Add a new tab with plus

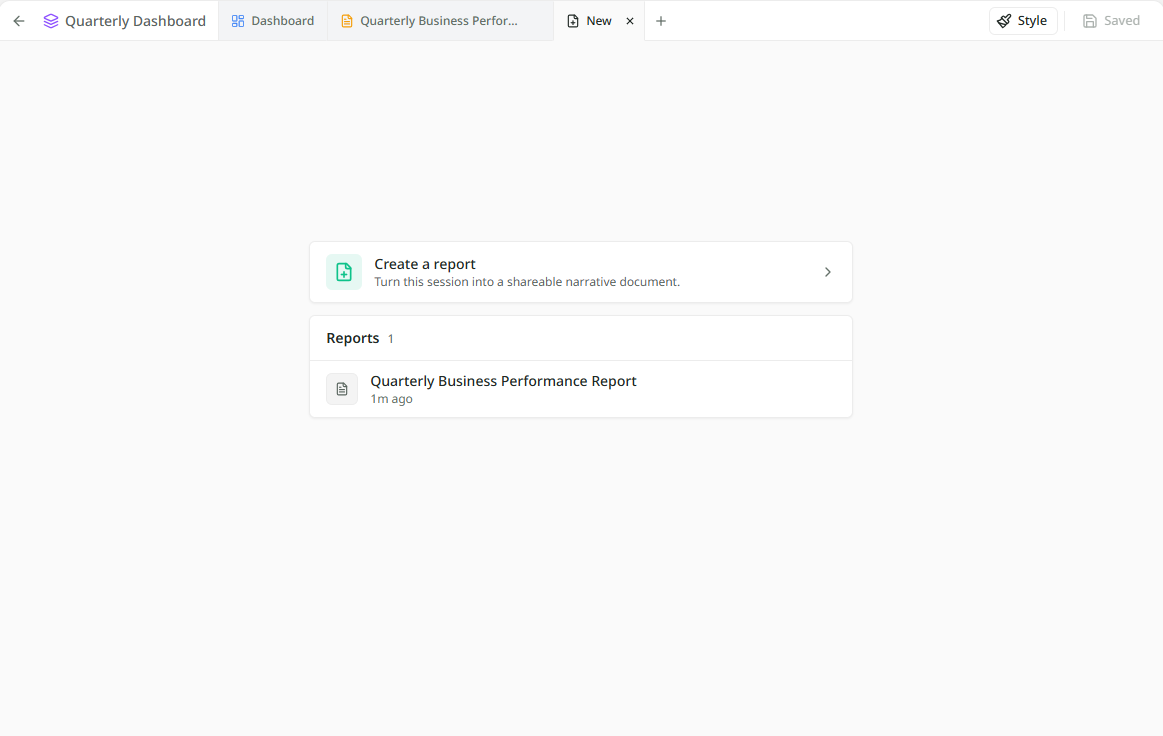(661, 21)
